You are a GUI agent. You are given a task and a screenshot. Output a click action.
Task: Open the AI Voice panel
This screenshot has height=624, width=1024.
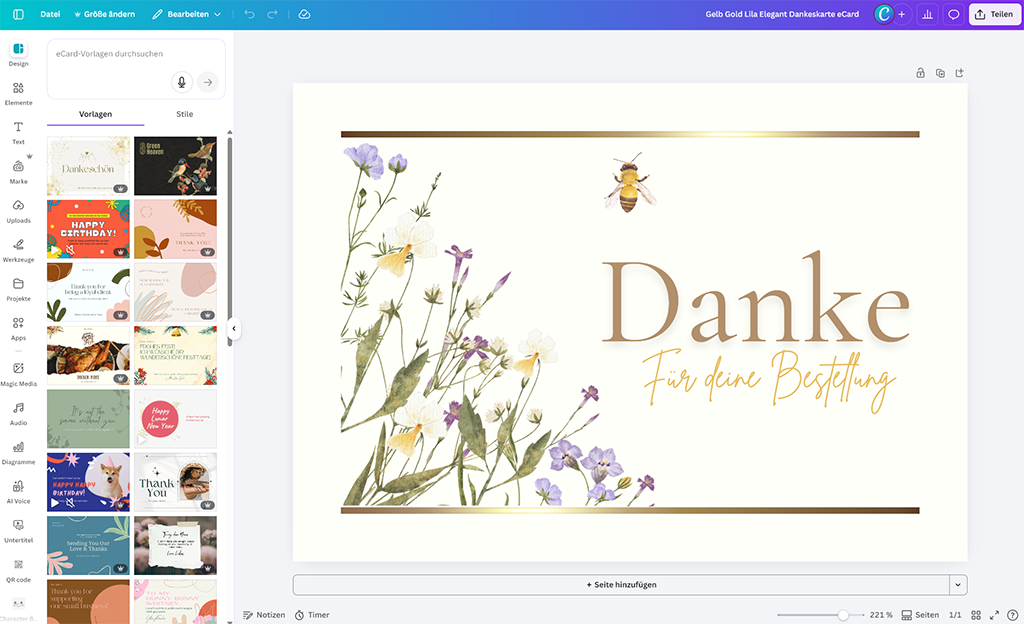click(18, 492)
